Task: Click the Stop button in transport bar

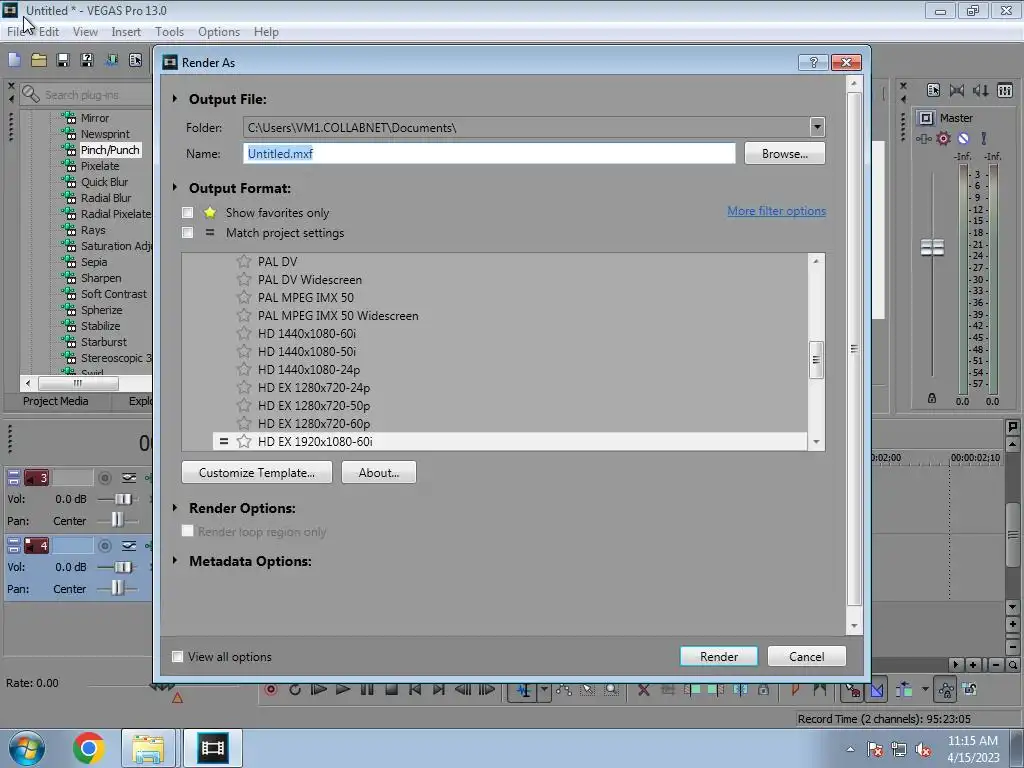Action: click(x=391, y=690)
